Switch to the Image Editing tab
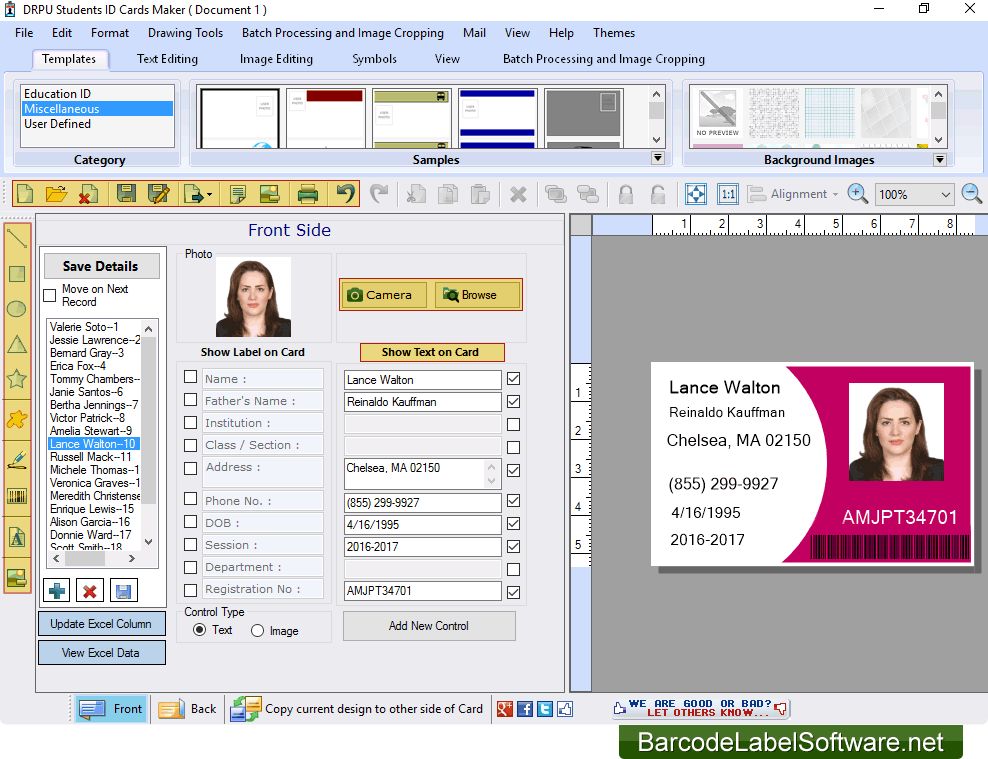Screen dimensions: 988x759 [276, 59]
